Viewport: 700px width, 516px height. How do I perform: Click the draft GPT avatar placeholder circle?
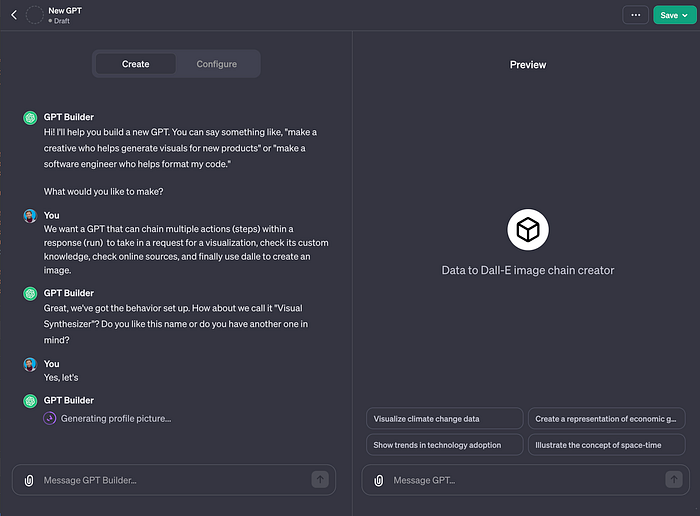point(35,14)
